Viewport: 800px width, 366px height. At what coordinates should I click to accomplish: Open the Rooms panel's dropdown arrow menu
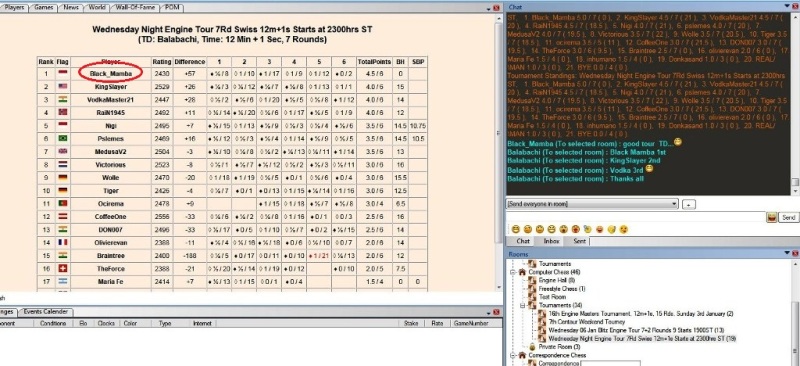pyautogui.click(x=787, y=253)
